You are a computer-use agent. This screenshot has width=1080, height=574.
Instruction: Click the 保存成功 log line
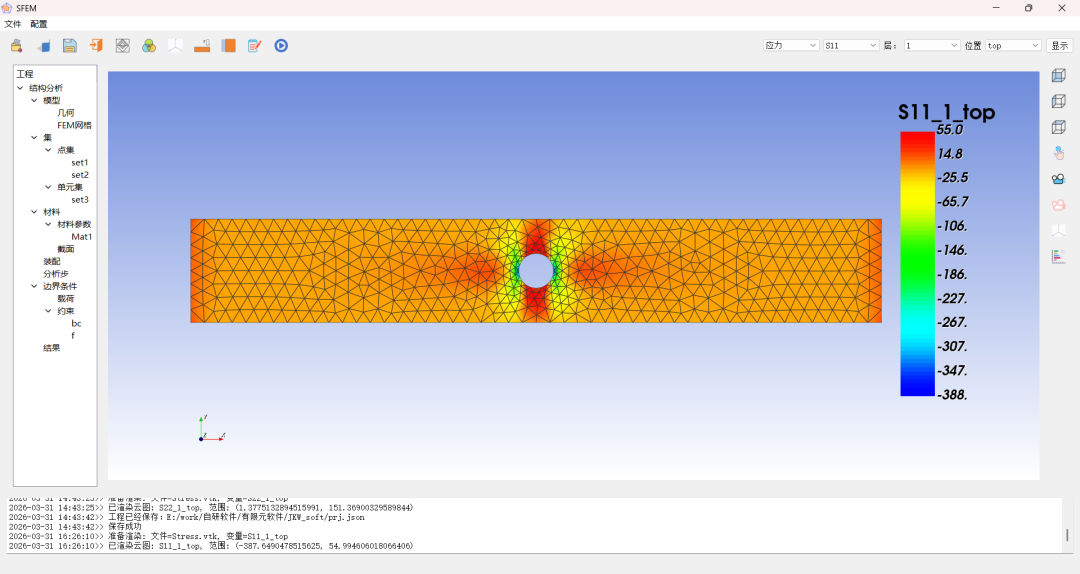click(74, 527)
